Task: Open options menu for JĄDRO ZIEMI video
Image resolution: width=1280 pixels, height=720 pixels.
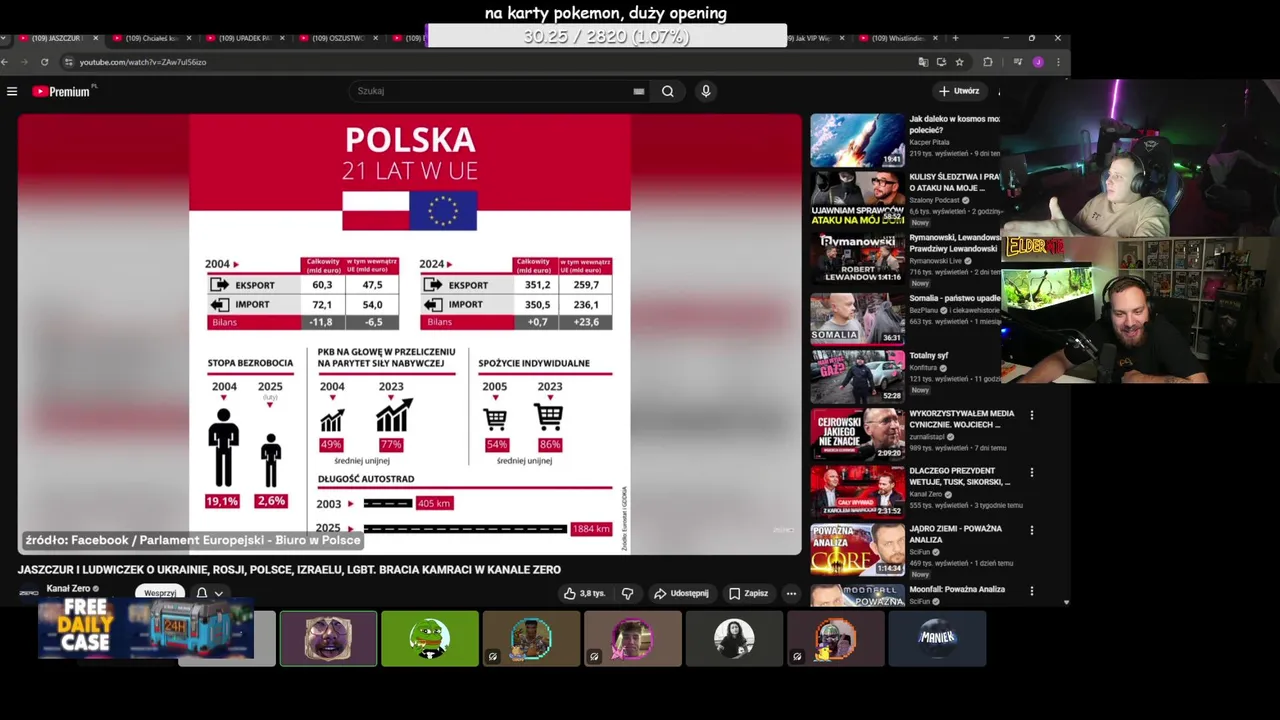Action: [1032, 530]
